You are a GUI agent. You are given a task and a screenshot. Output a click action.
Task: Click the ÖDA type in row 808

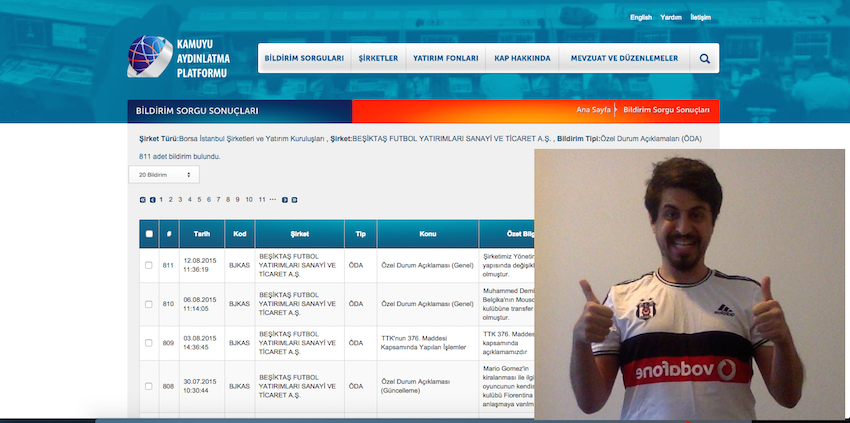coord(356,386)
